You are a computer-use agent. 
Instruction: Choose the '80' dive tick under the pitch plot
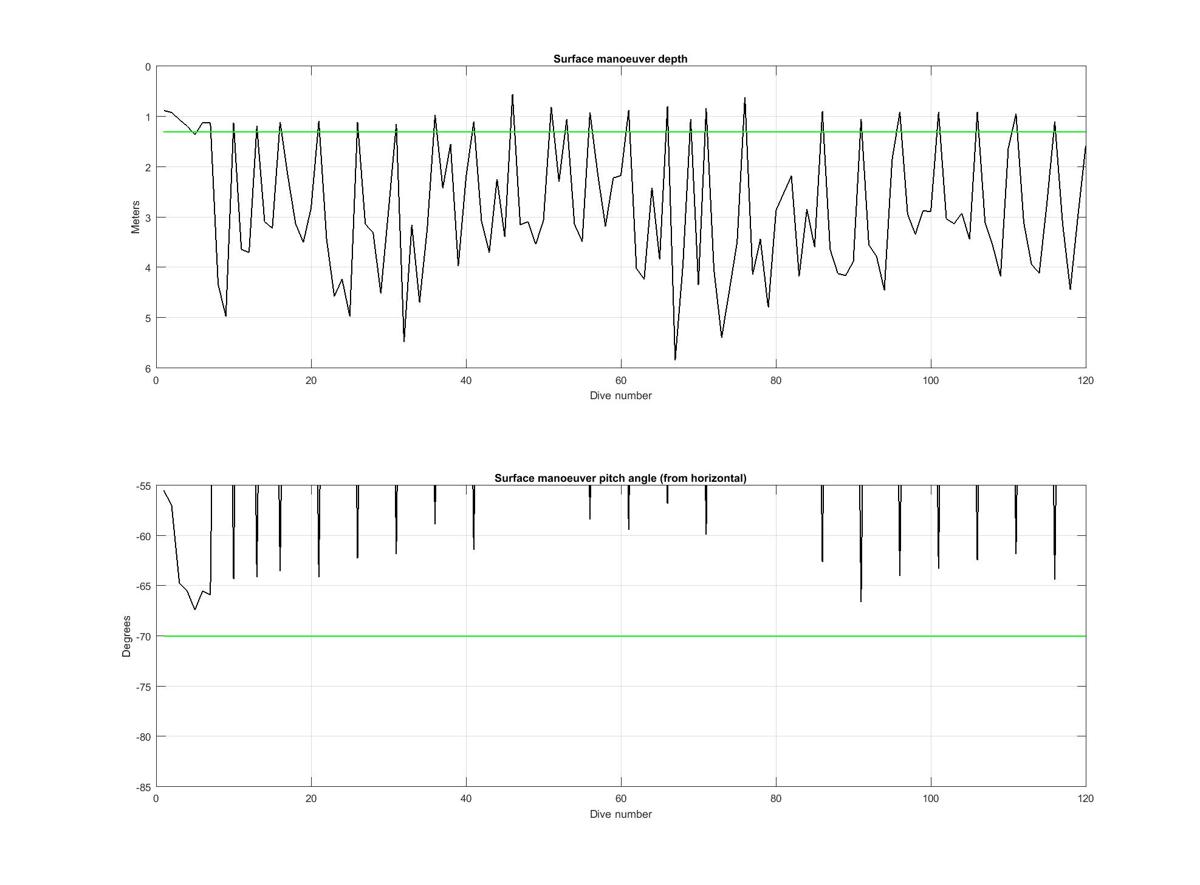click(x=776, y=799)
